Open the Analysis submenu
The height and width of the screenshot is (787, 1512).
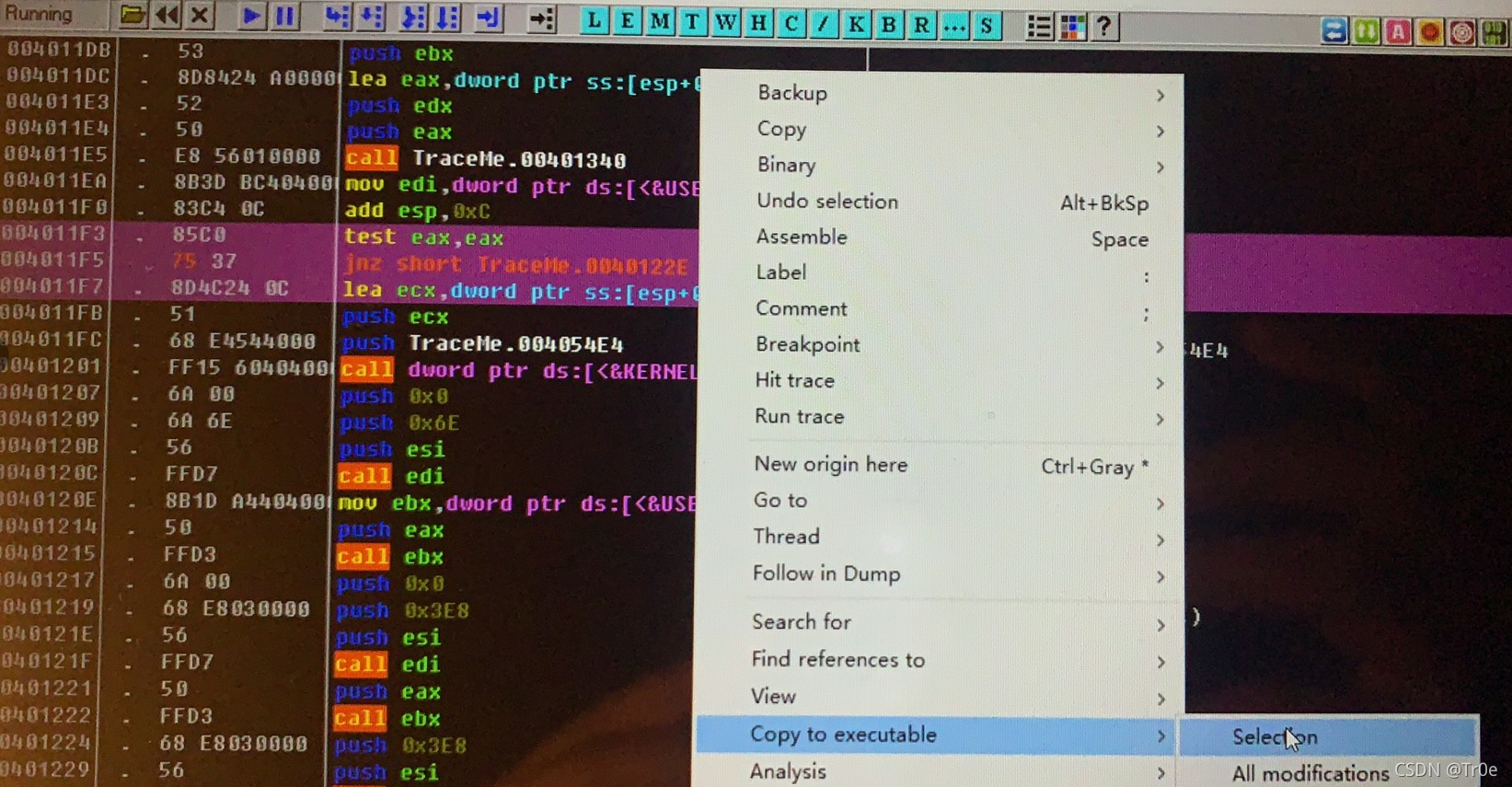pos(939,771)
